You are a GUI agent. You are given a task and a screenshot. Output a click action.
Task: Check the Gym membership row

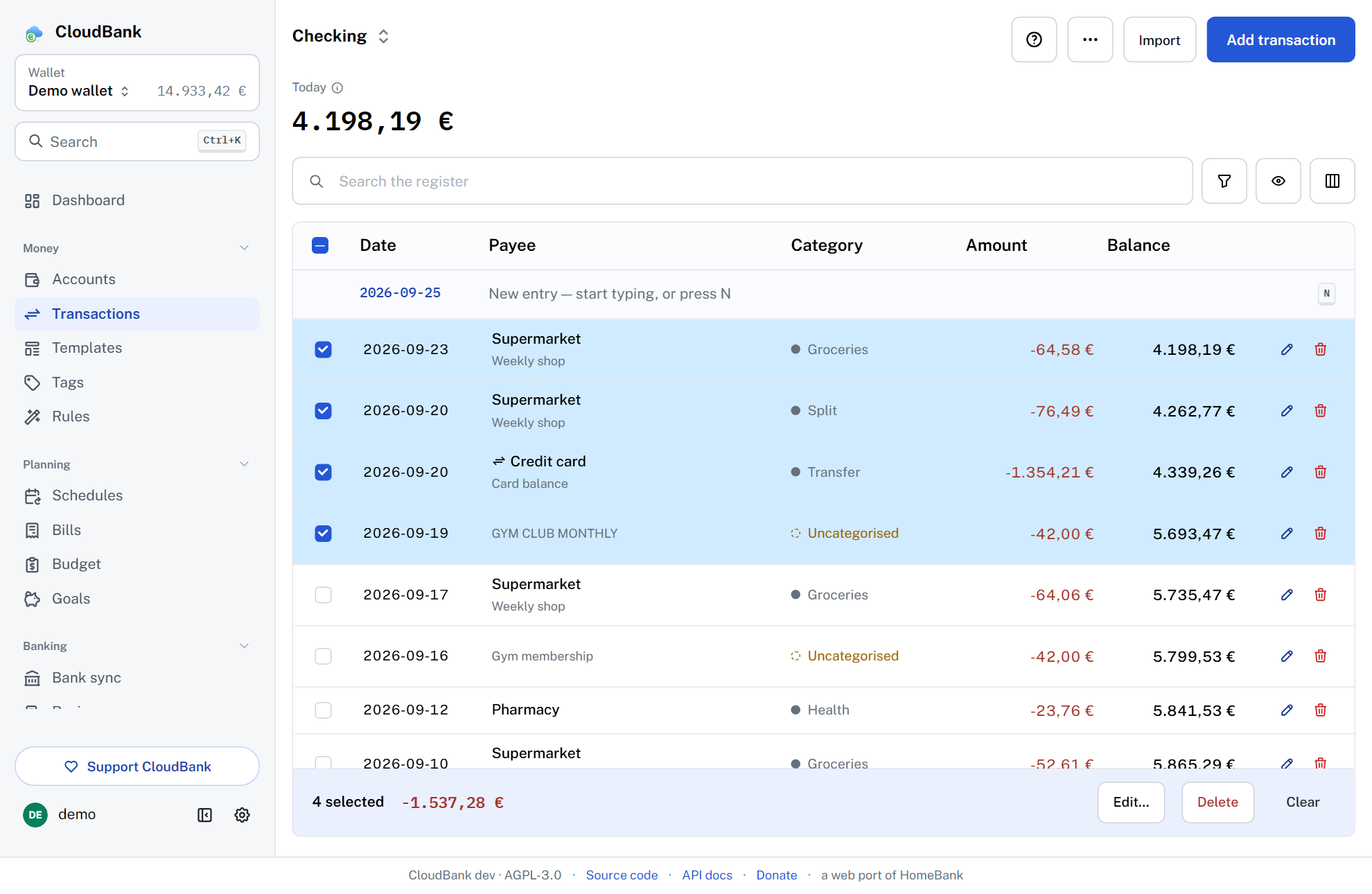pos(323,656)
